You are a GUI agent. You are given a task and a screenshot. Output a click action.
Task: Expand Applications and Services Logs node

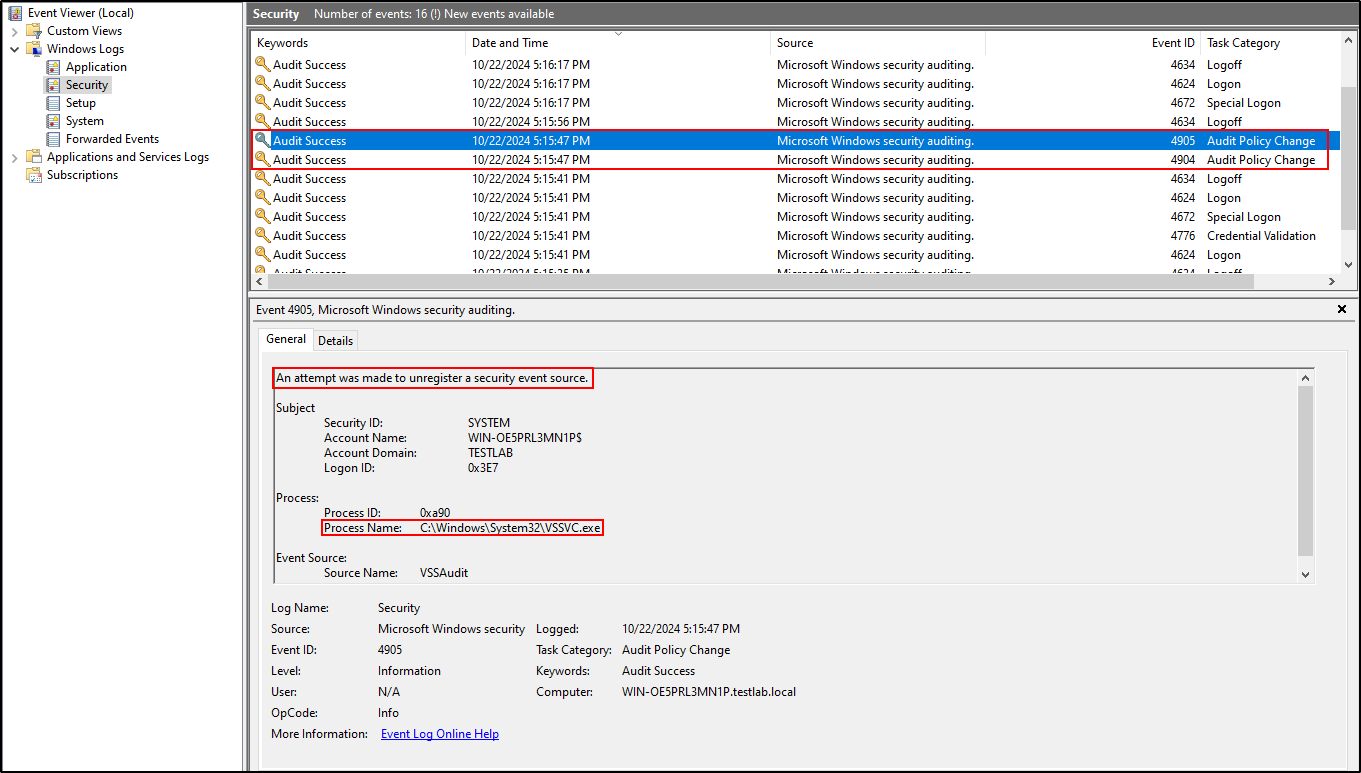[x=14, y=157]
